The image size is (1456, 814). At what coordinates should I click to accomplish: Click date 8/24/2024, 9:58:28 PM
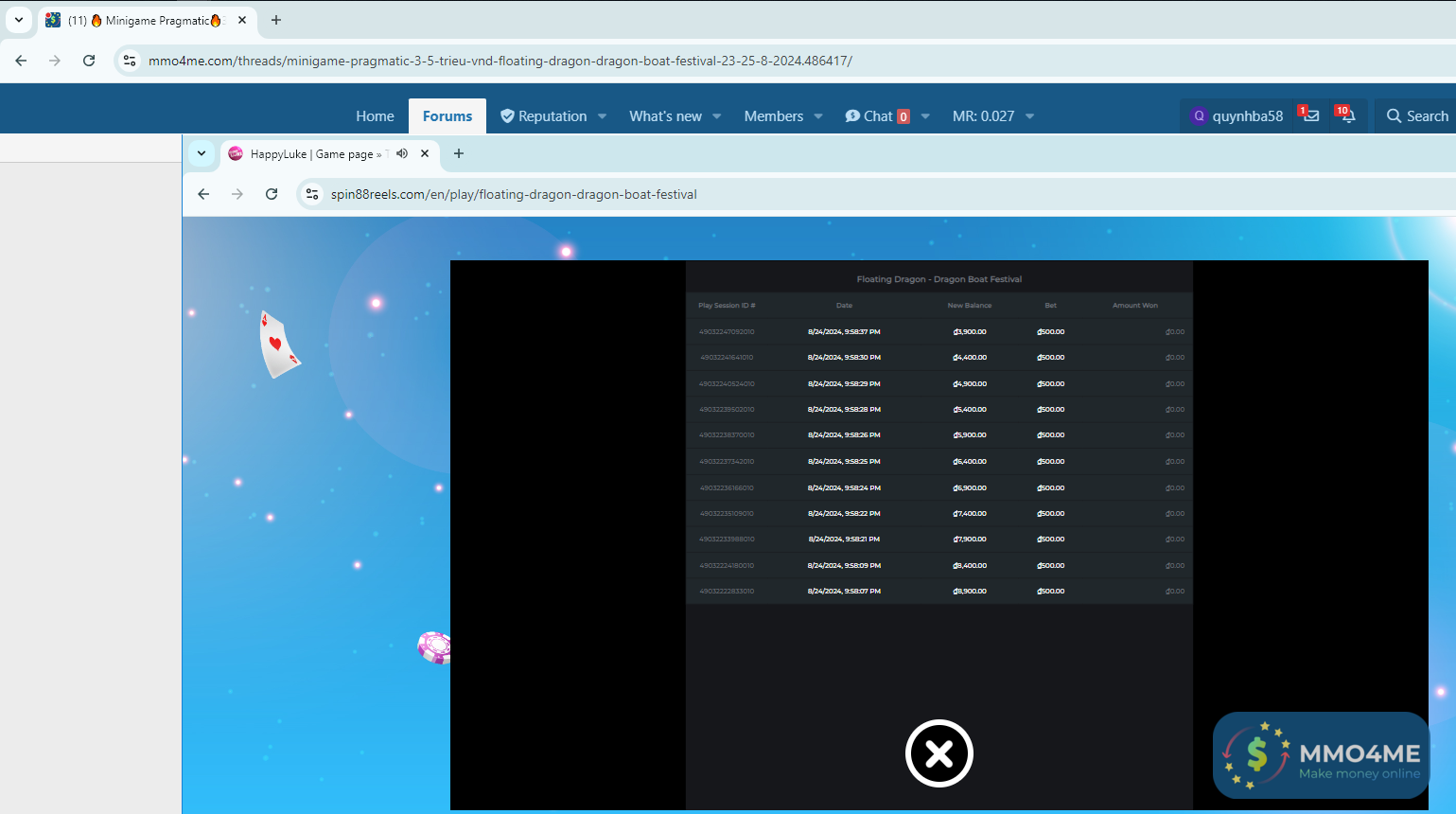(x=844, y=410)
